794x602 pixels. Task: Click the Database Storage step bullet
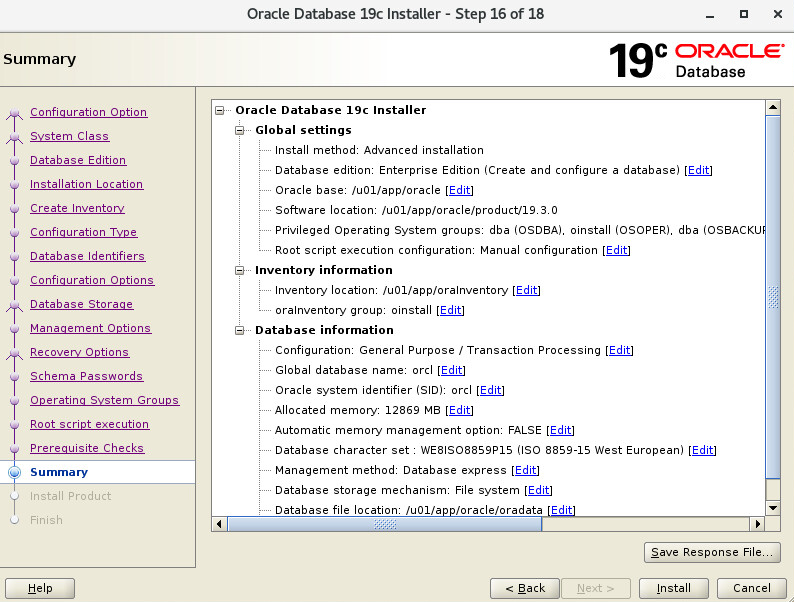[15, 305]
